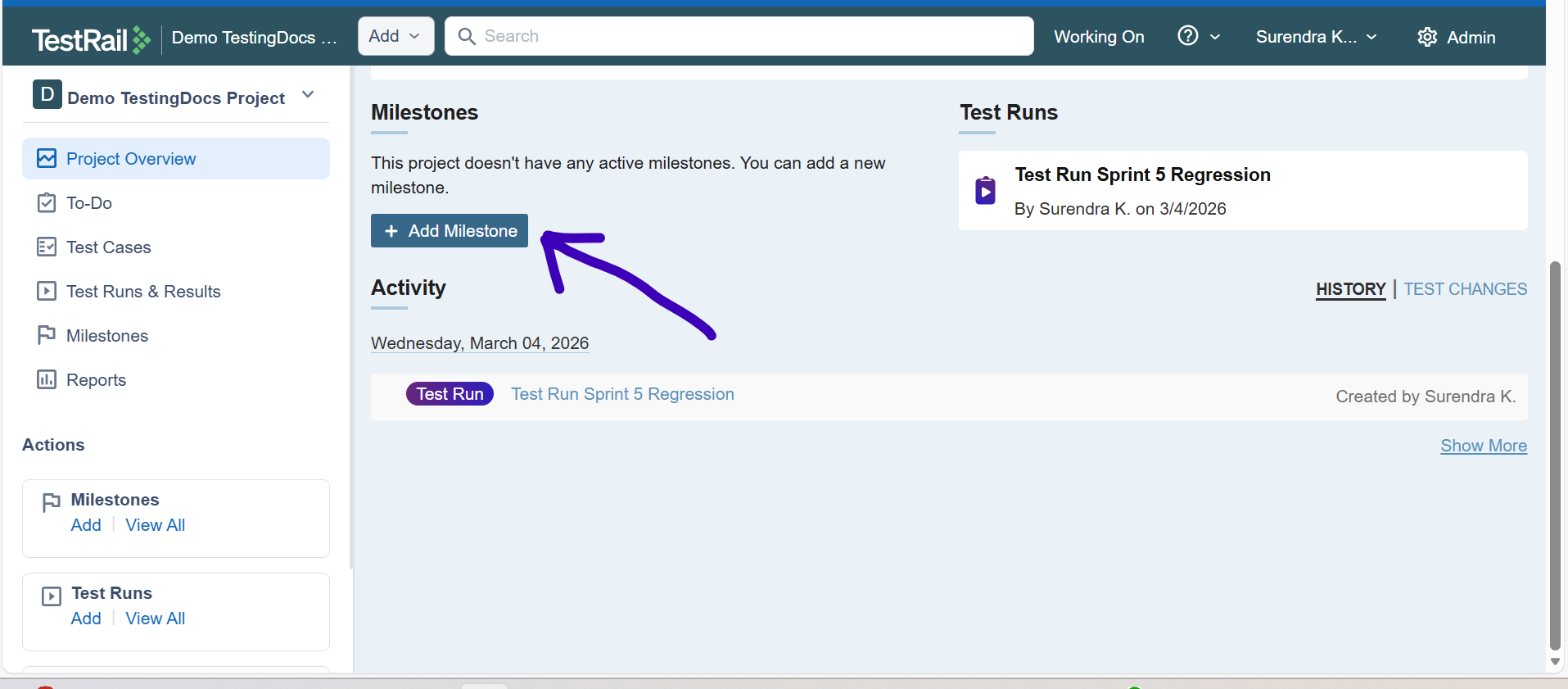Switch to the Test Changes tab

1465,289
